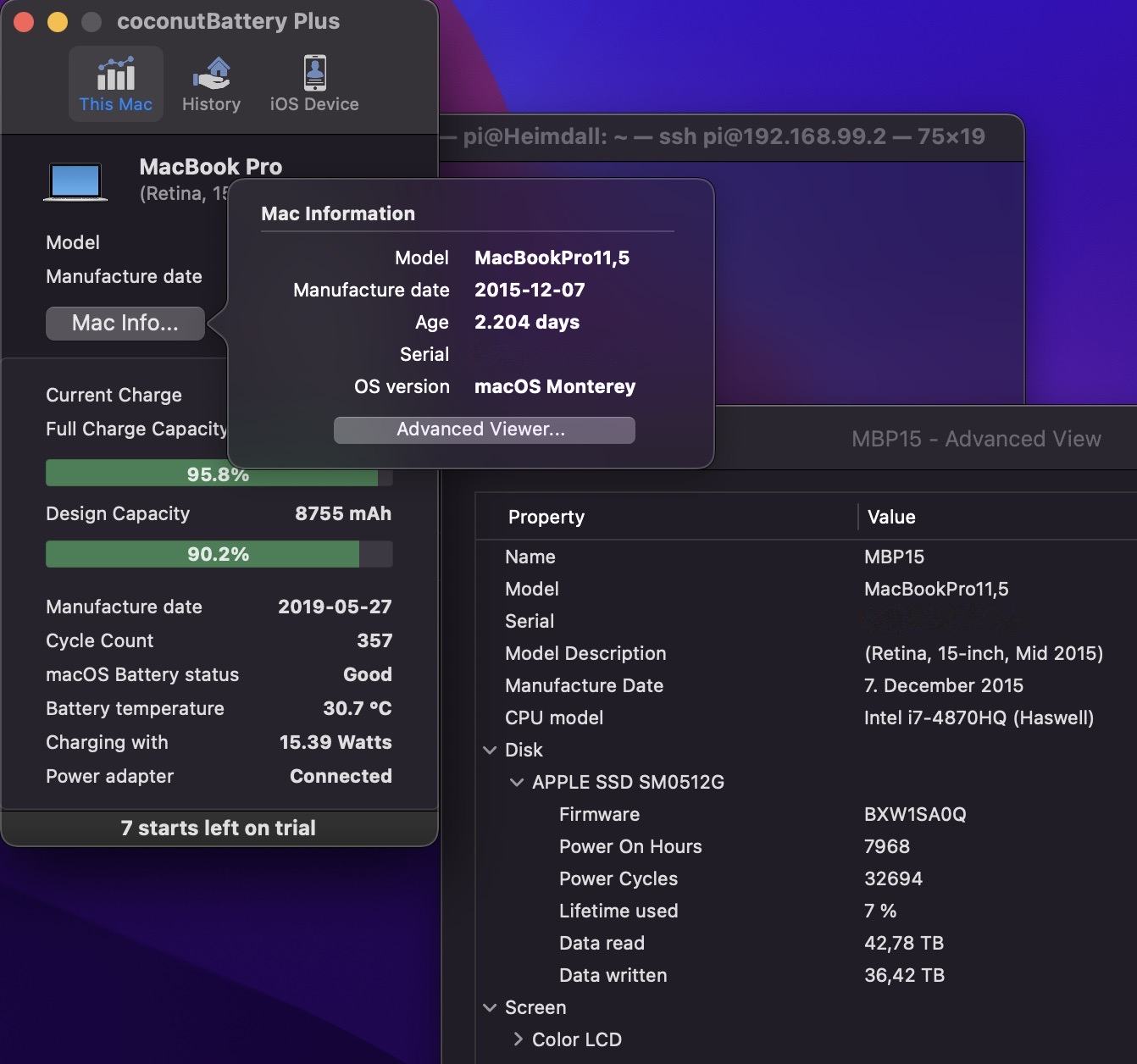Click the battery manufacture date '2019-05-27'
The image size is (1137, 1064).
click(x=335, y=607)
